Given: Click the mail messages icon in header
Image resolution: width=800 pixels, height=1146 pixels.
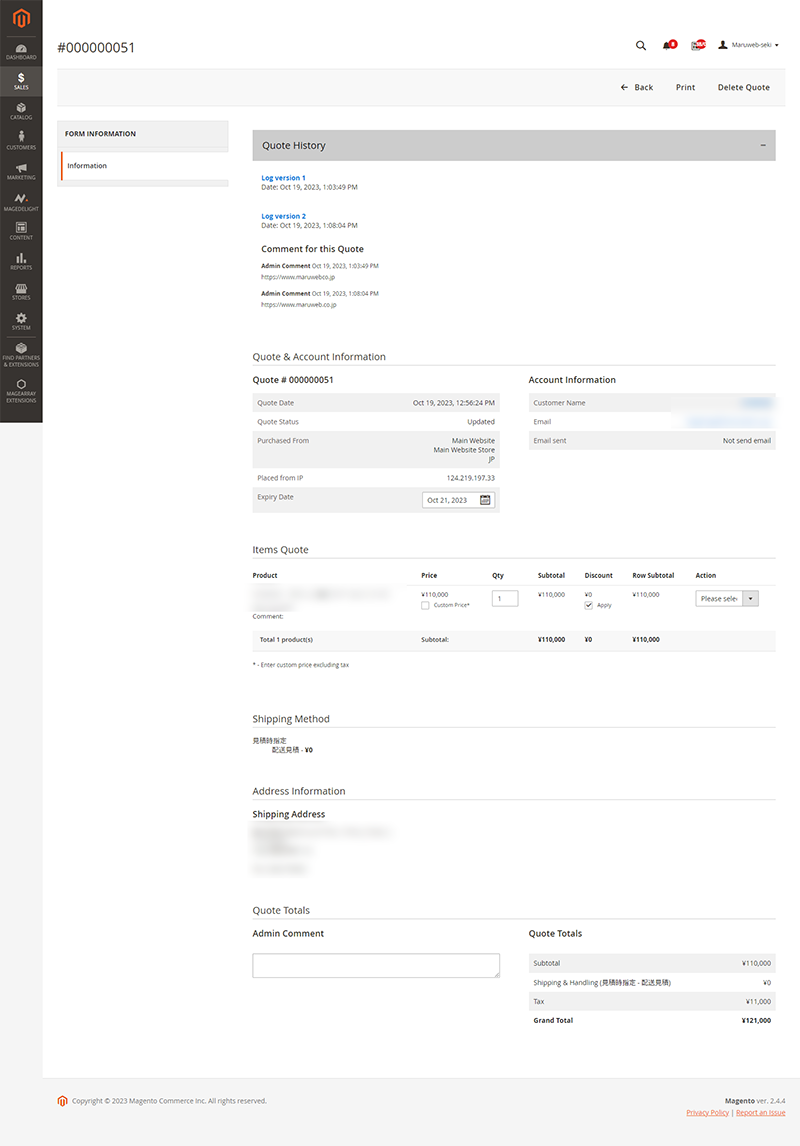Looking at the screenshot, I should 698,45.
